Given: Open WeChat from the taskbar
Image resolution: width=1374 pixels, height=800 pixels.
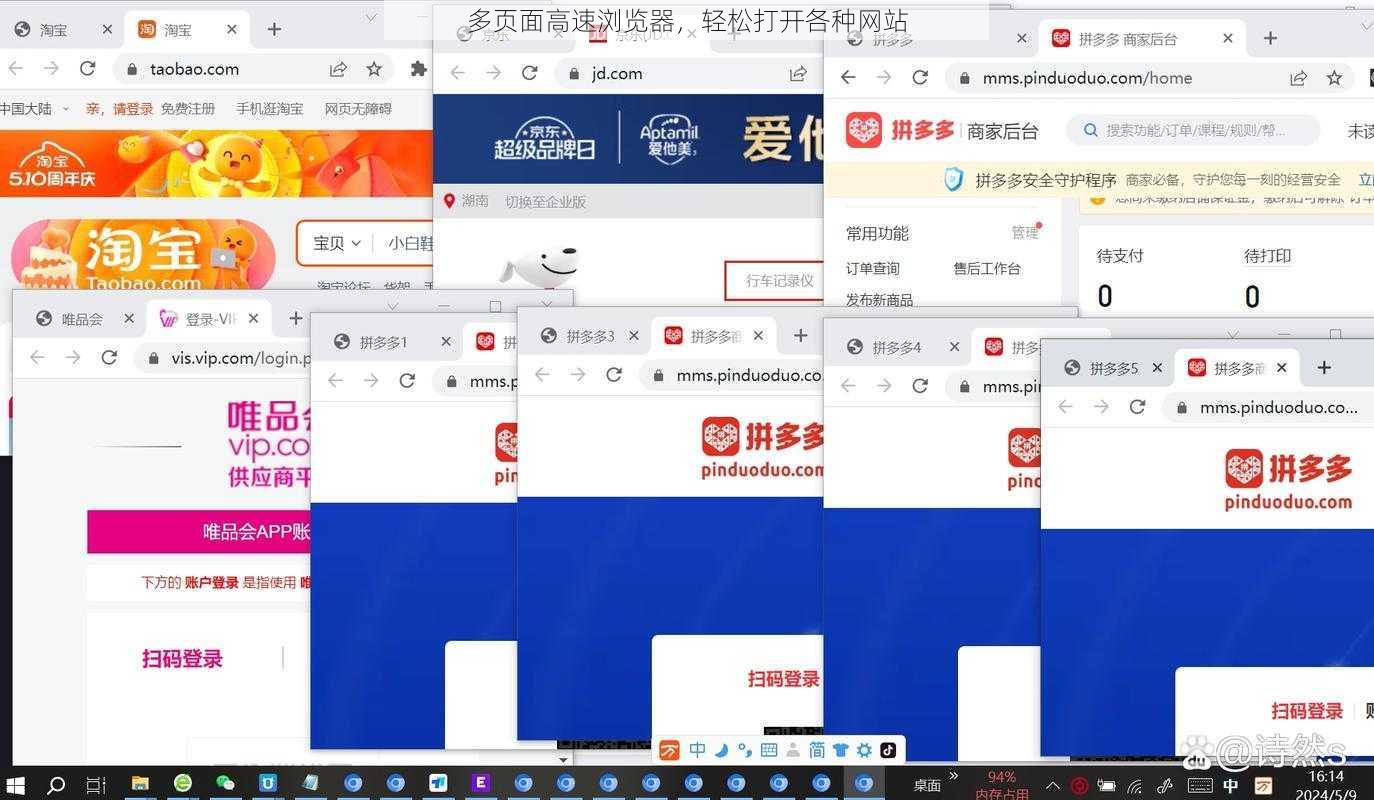Looking at the screenshot, I should [x=225, y=783].
